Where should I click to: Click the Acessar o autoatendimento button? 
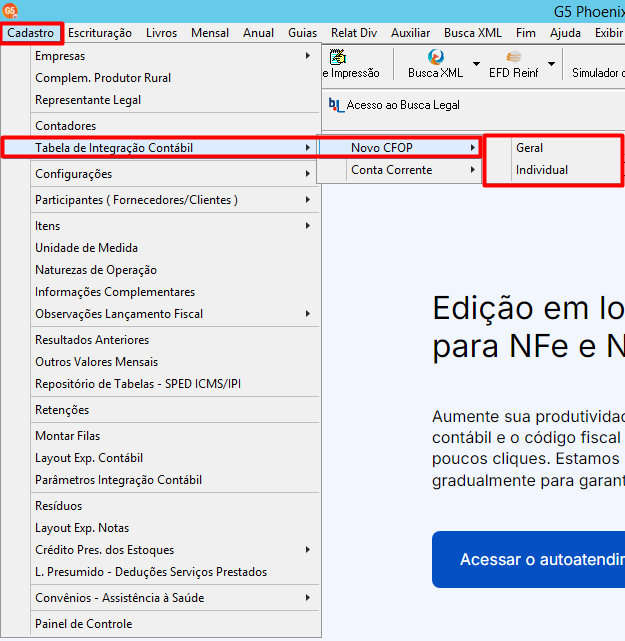[529, 559]
